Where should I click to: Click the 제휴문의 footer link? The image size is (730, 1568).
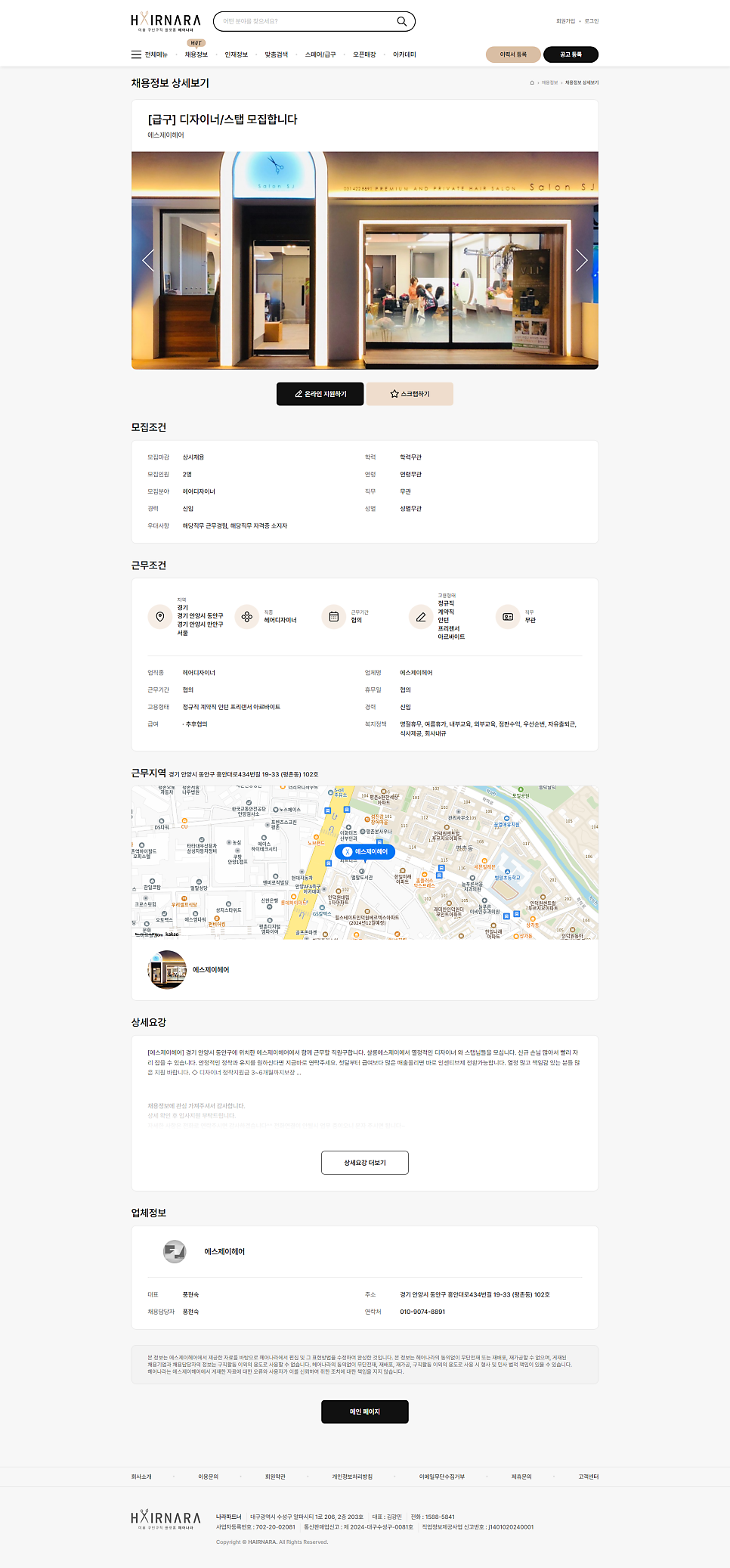(521, 1477)
